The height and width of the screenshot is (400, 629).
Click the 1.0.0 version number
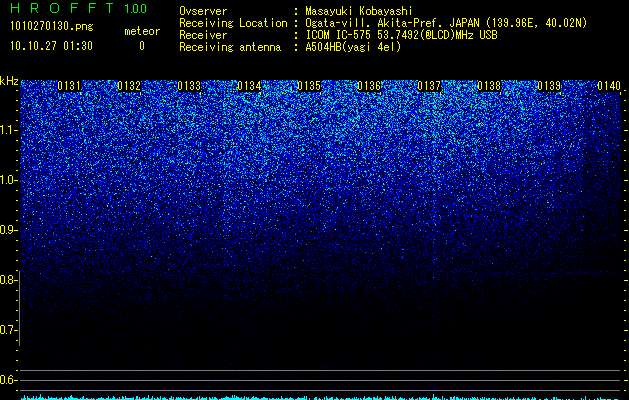pos(136,9)
